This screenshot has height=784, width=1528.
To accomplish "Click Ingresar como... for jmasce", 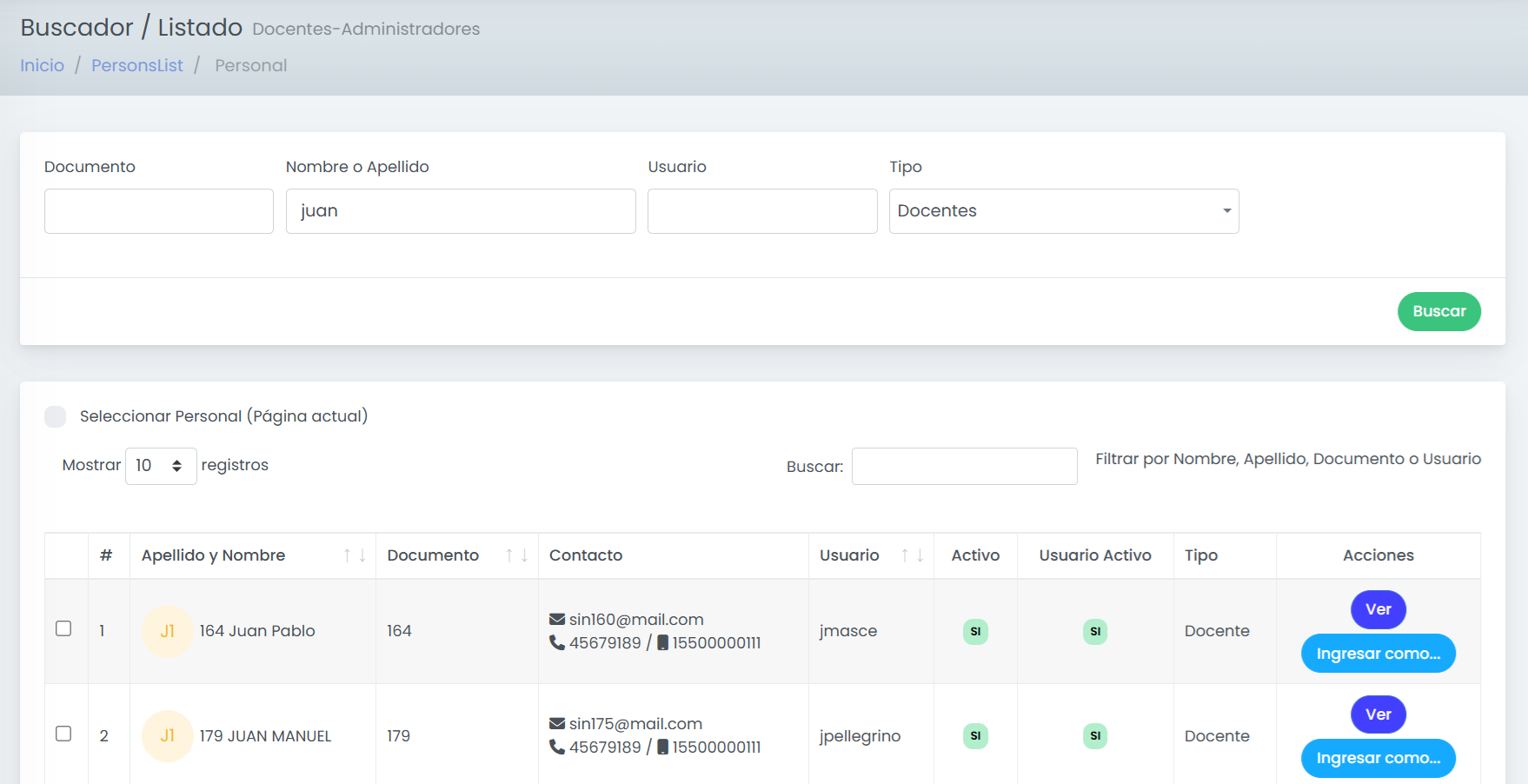I will pos(1379,654).
